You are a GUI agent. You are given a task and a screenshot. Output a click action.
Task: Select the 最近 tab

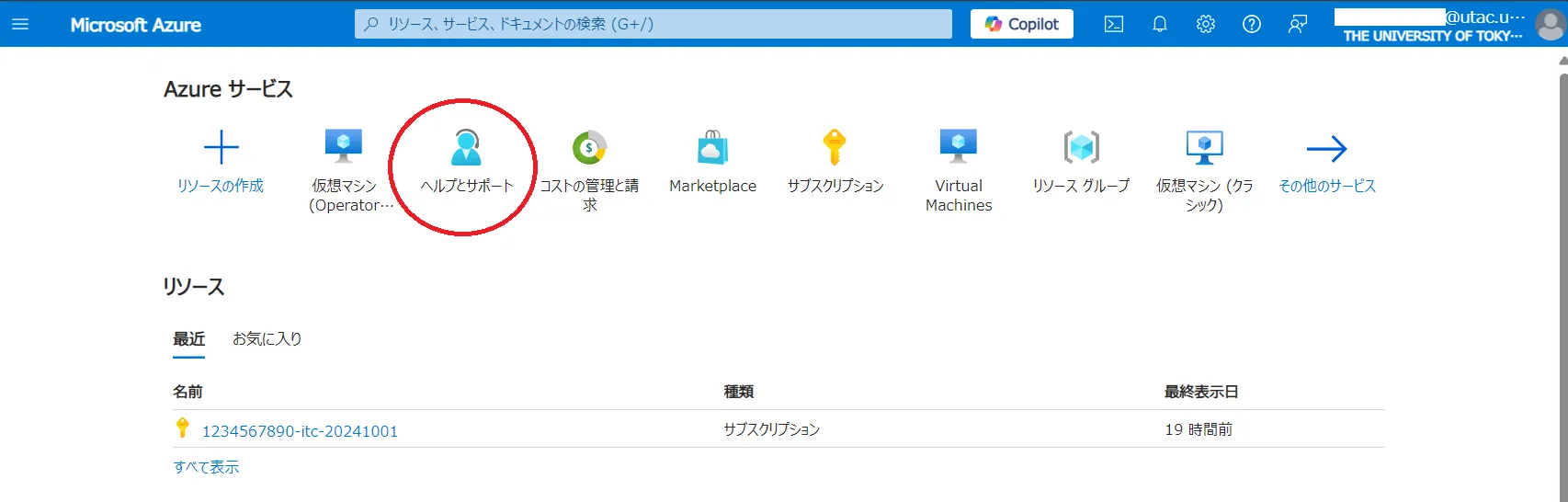(x=188, y=338)
